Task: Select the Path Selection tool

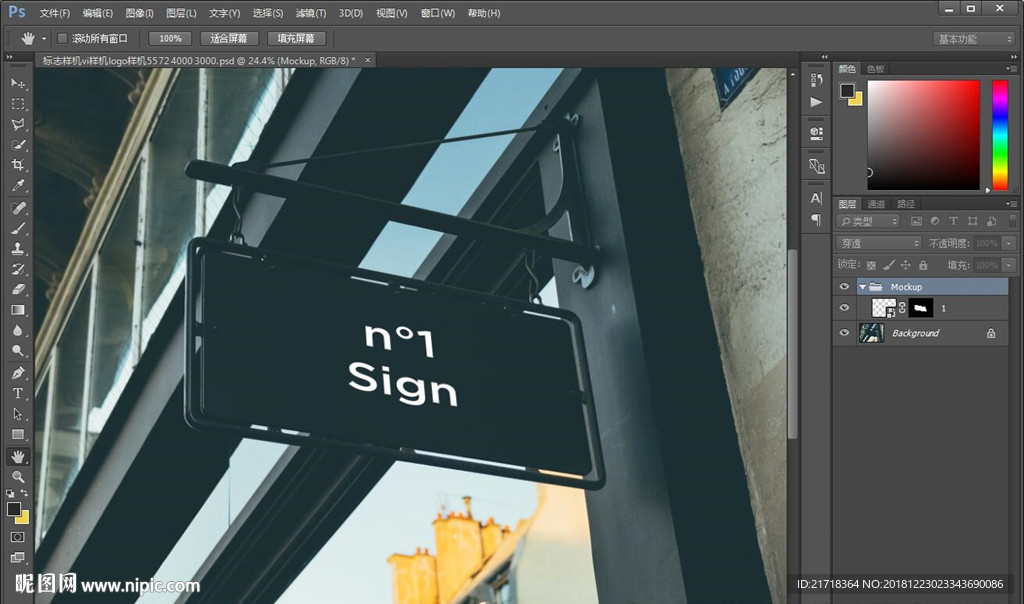Action: click(18, 414)
